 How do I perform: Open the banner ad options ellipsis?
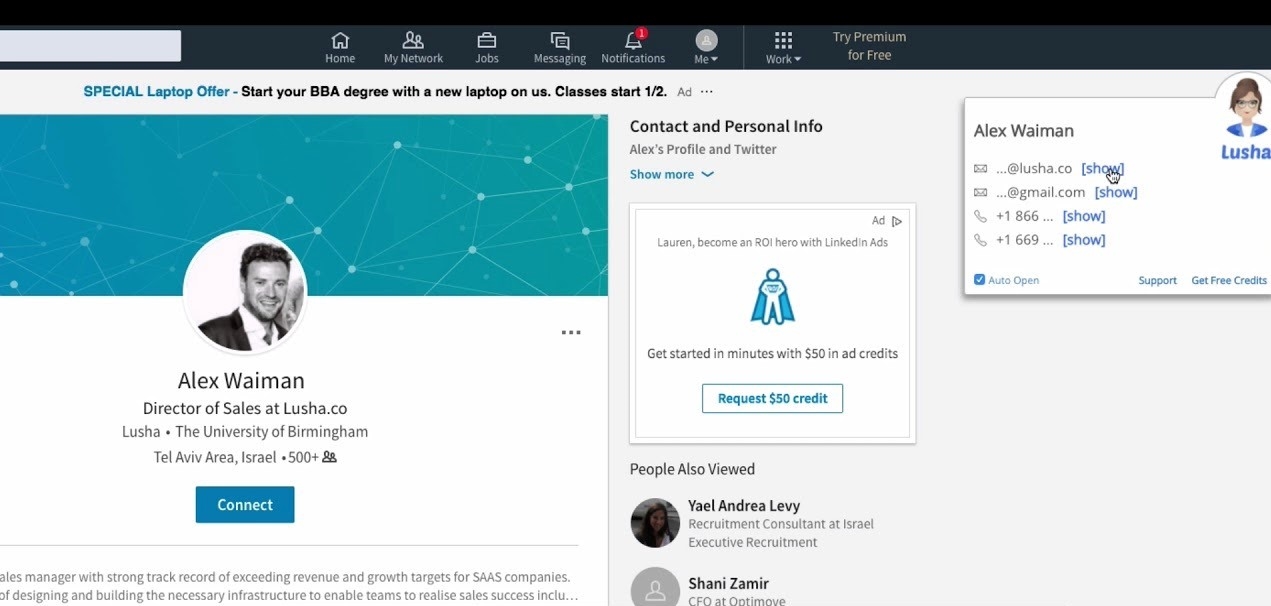pos(707,92)
